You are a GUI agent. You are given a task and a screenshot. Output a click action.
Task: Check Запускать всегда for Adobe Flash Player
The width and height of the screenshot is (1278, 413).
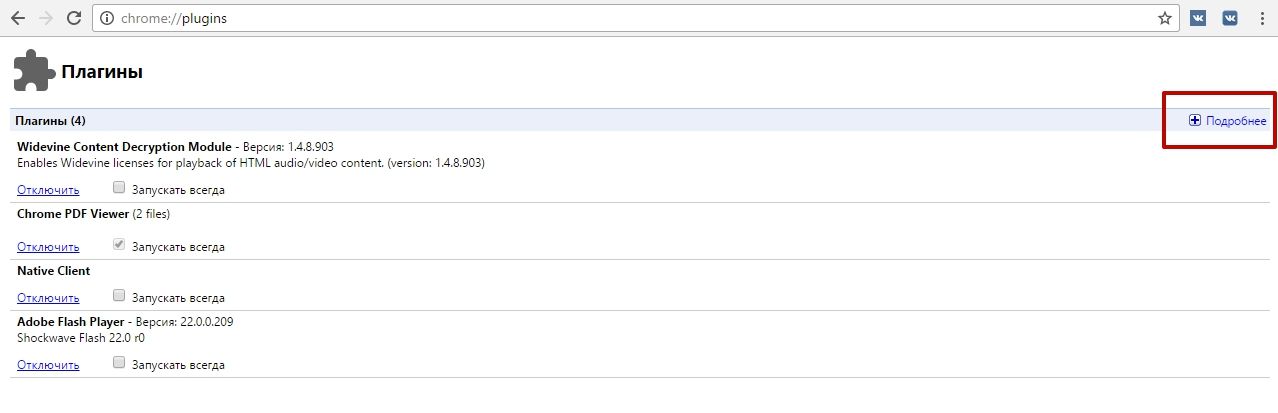point(119,363)
